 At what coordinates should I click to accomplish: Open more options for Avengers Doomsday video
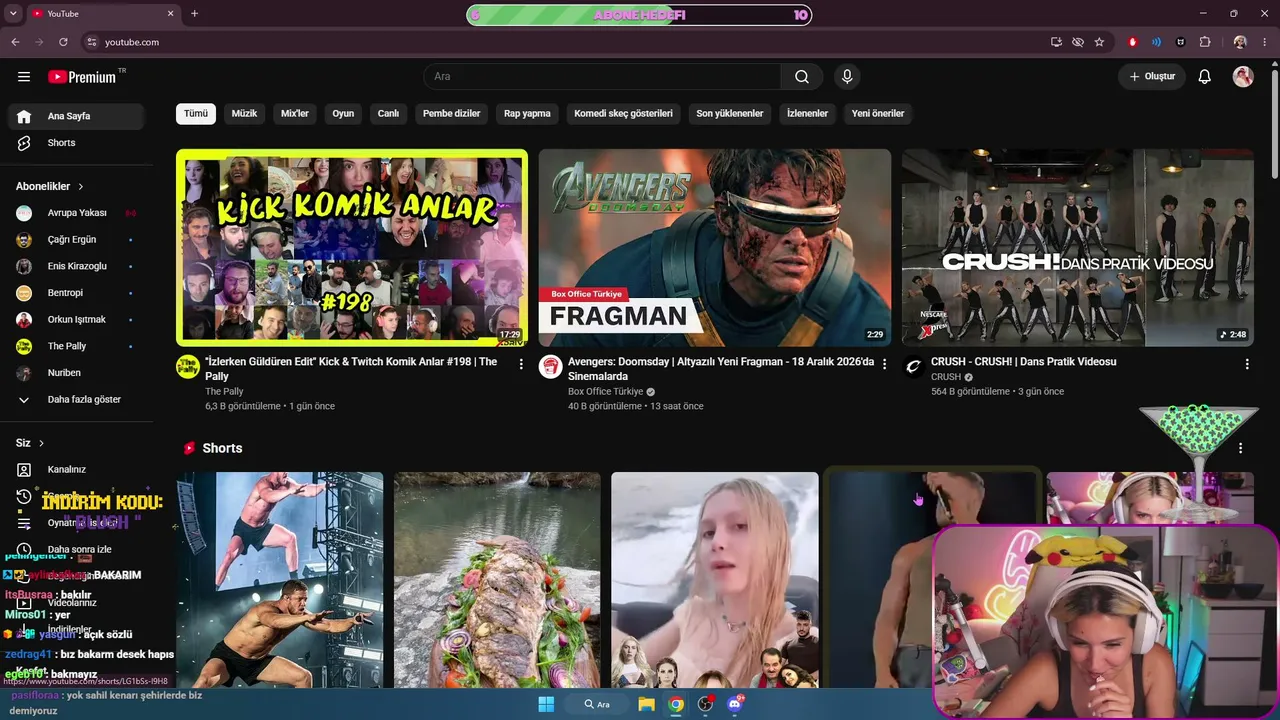click(884, 365)
